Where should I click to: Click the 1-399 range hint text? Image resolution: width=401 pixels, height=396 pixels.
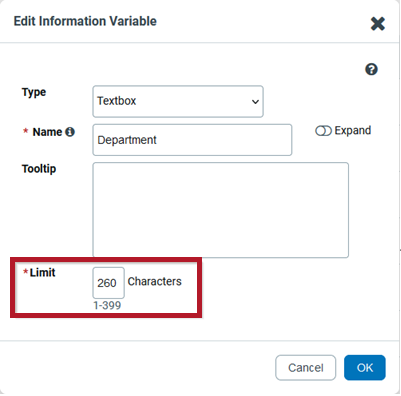coord(107,305)
